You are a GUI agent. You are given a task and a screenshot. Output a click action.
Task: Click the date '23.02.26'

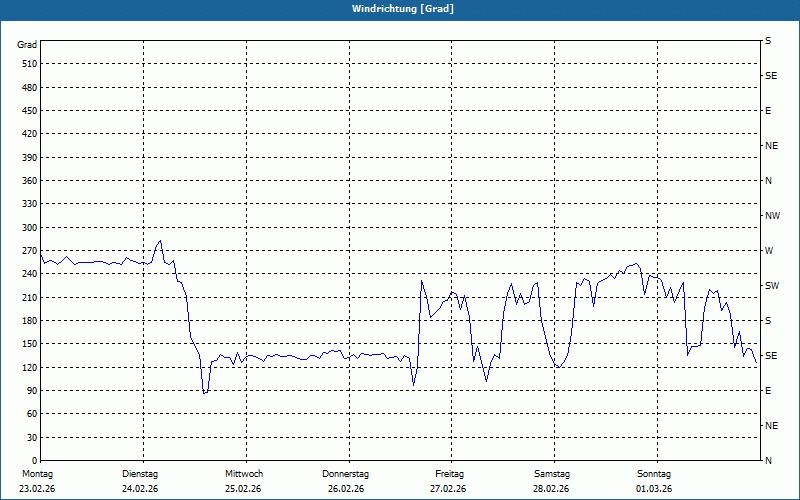point(37,489)
